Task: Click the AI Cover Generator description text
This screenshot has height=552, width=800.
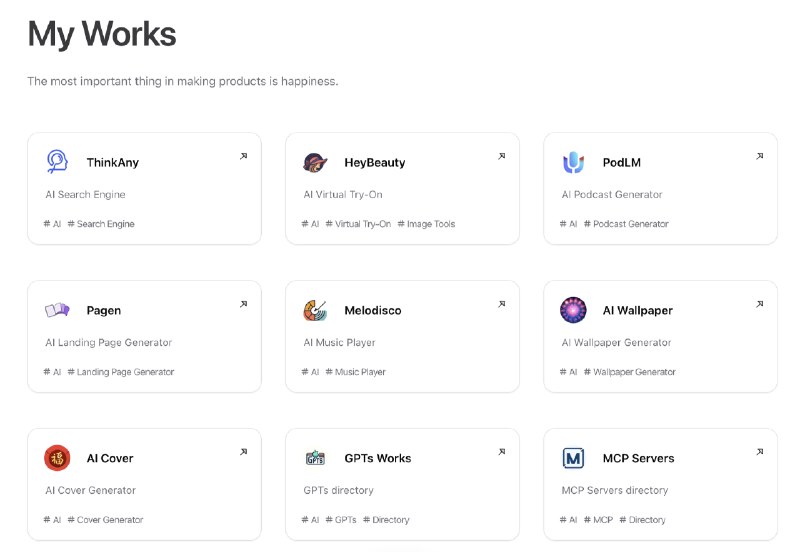Action: pos(90,490)
